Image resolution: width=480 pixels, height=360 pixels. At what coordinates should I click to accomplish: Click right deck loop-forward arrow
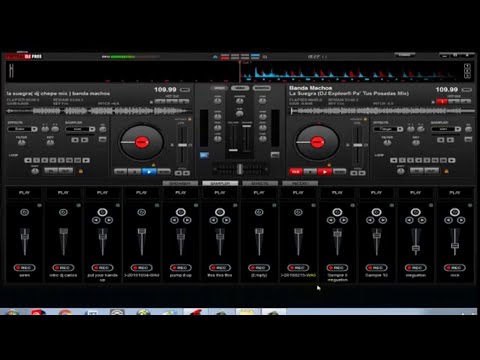pyautogui.click(x=452, y=160)
